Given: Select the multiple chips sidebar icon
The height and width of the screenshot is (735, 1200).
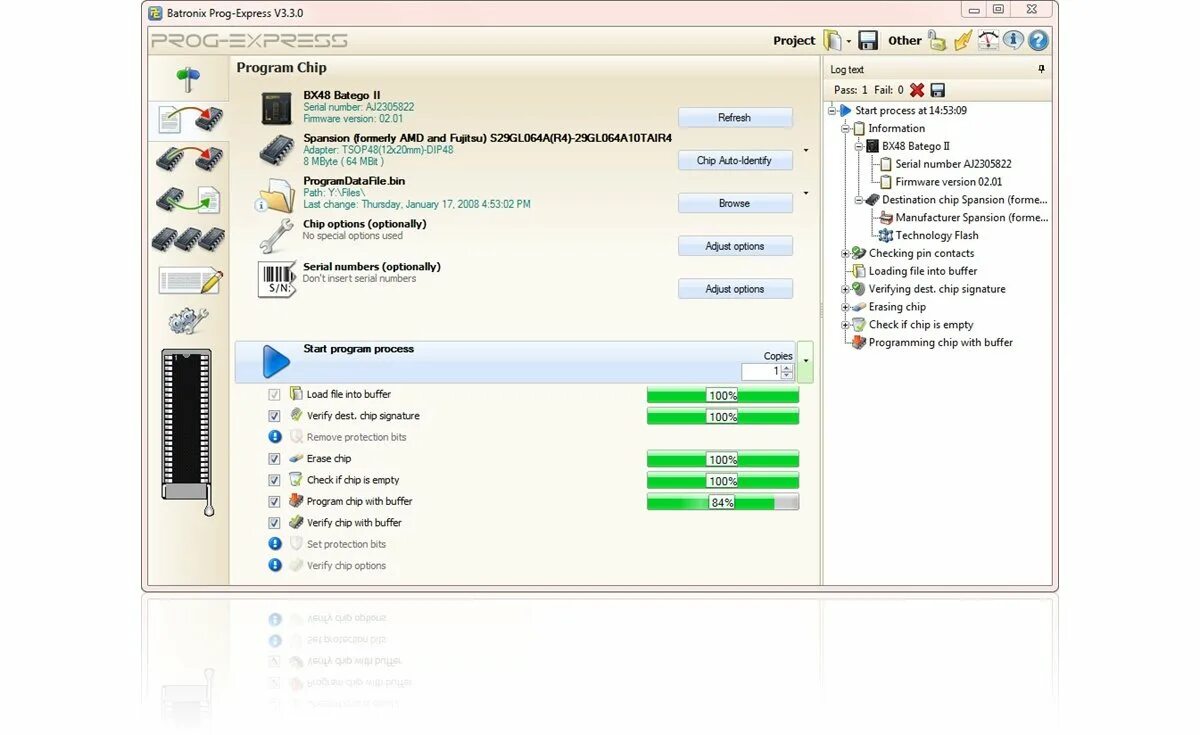Looking at the screenshot, I should click(x=188, y=239).
